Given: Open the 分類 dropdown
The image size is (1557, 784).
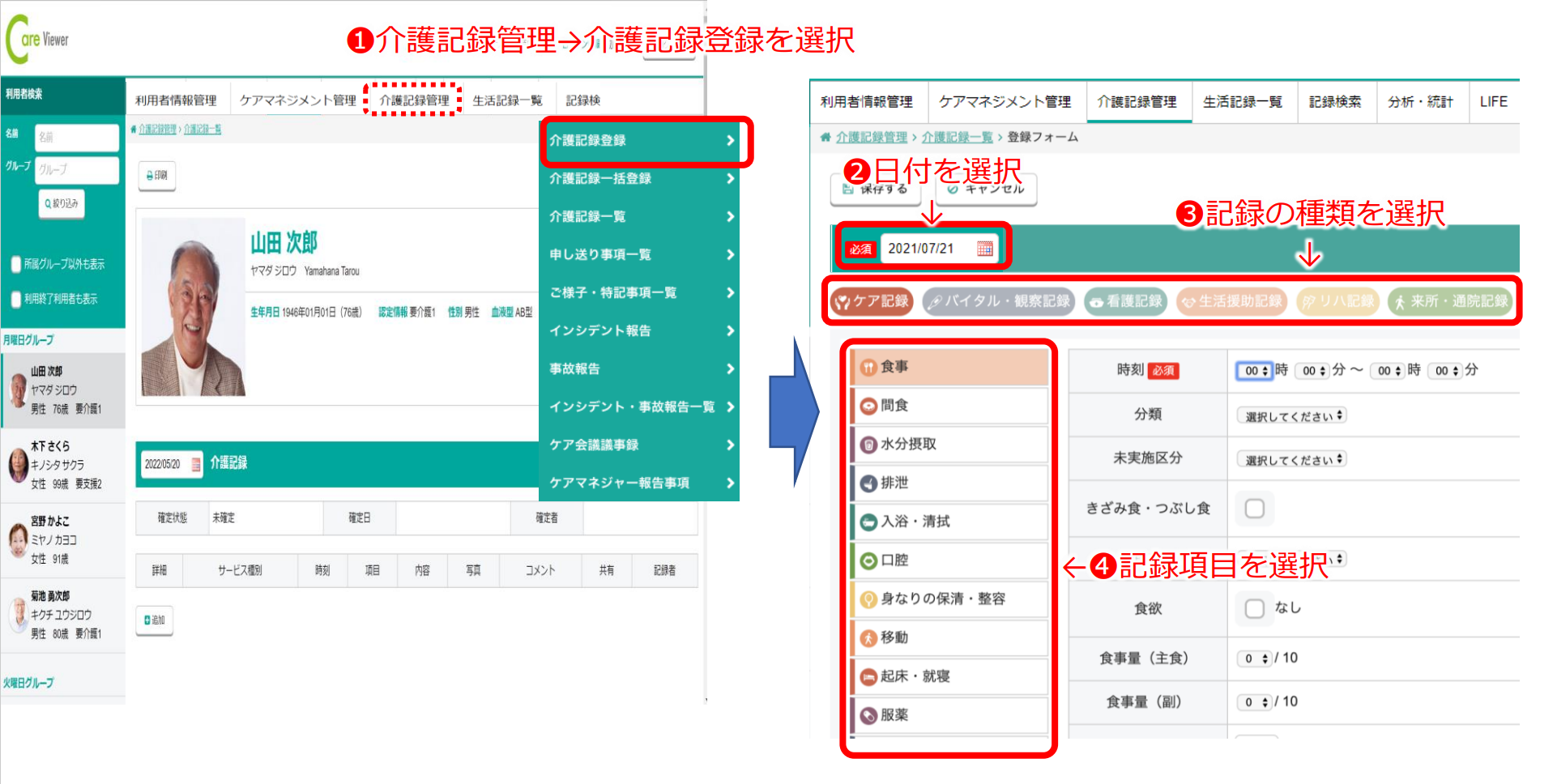Looking at the screenshot, I should point(1290,415).
